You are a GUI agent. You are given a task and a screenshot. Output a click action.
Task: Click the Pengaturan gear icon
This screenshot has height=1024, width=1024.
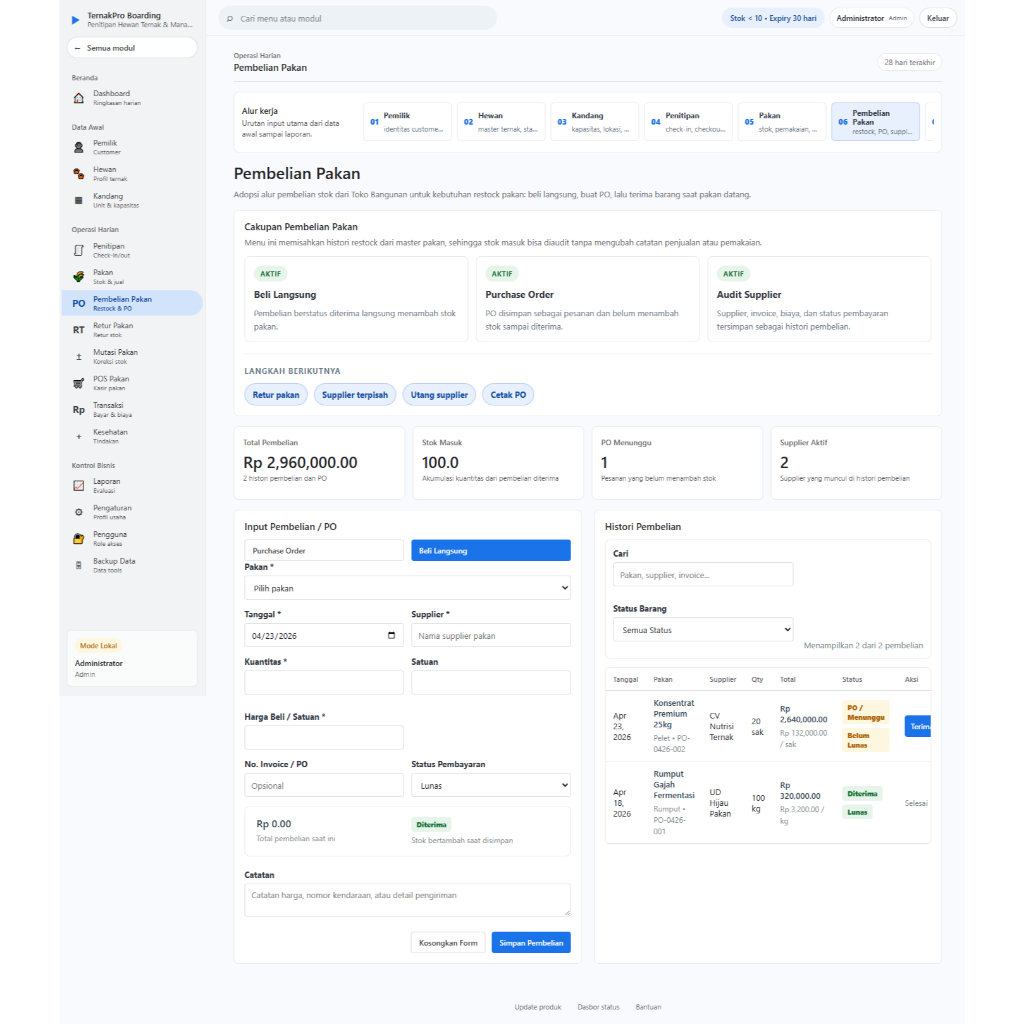pyautogui.click(x=78, y=513)
